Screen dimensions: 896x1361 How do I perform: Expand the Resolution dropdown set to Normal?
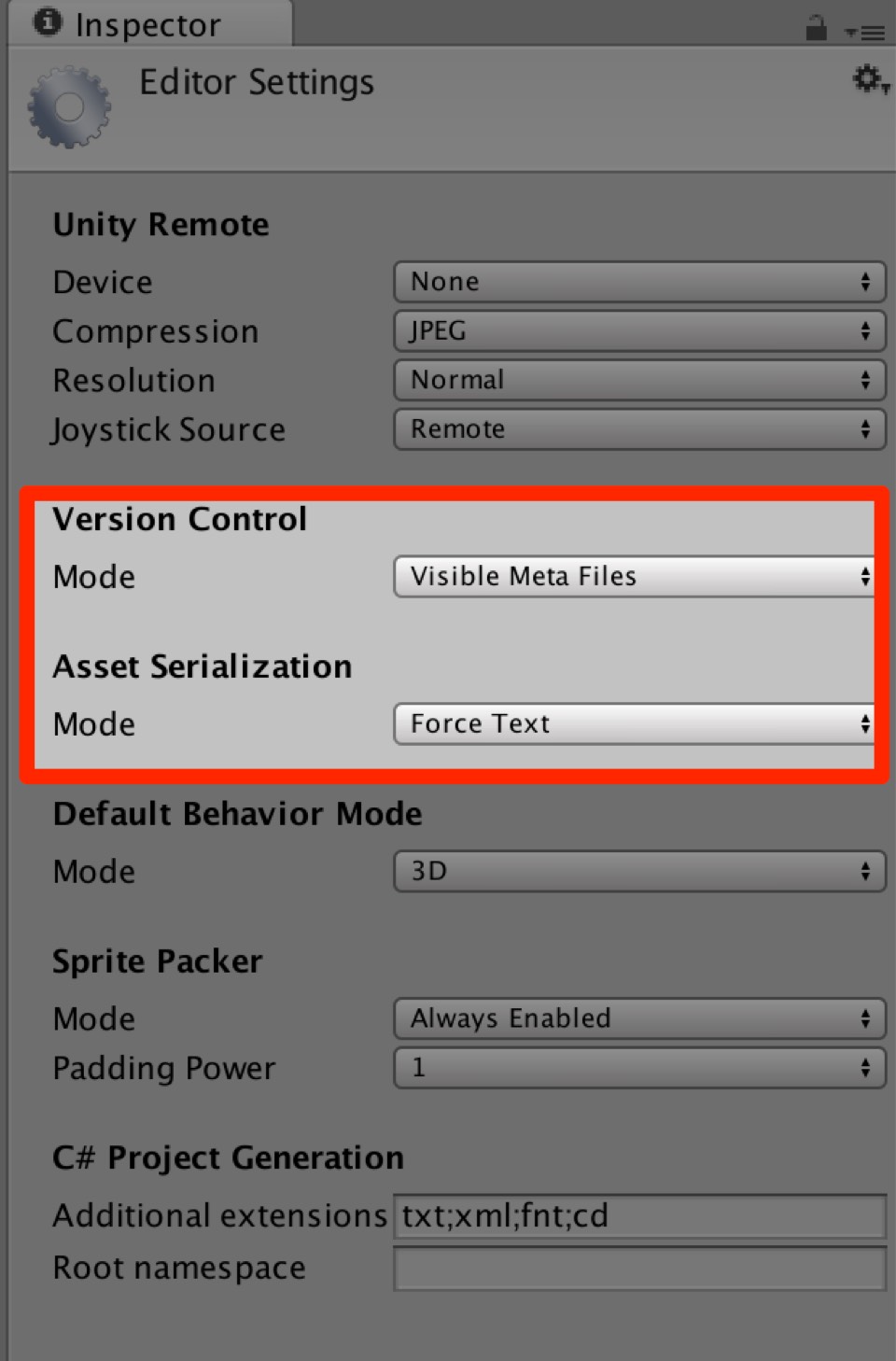[639, 380]
